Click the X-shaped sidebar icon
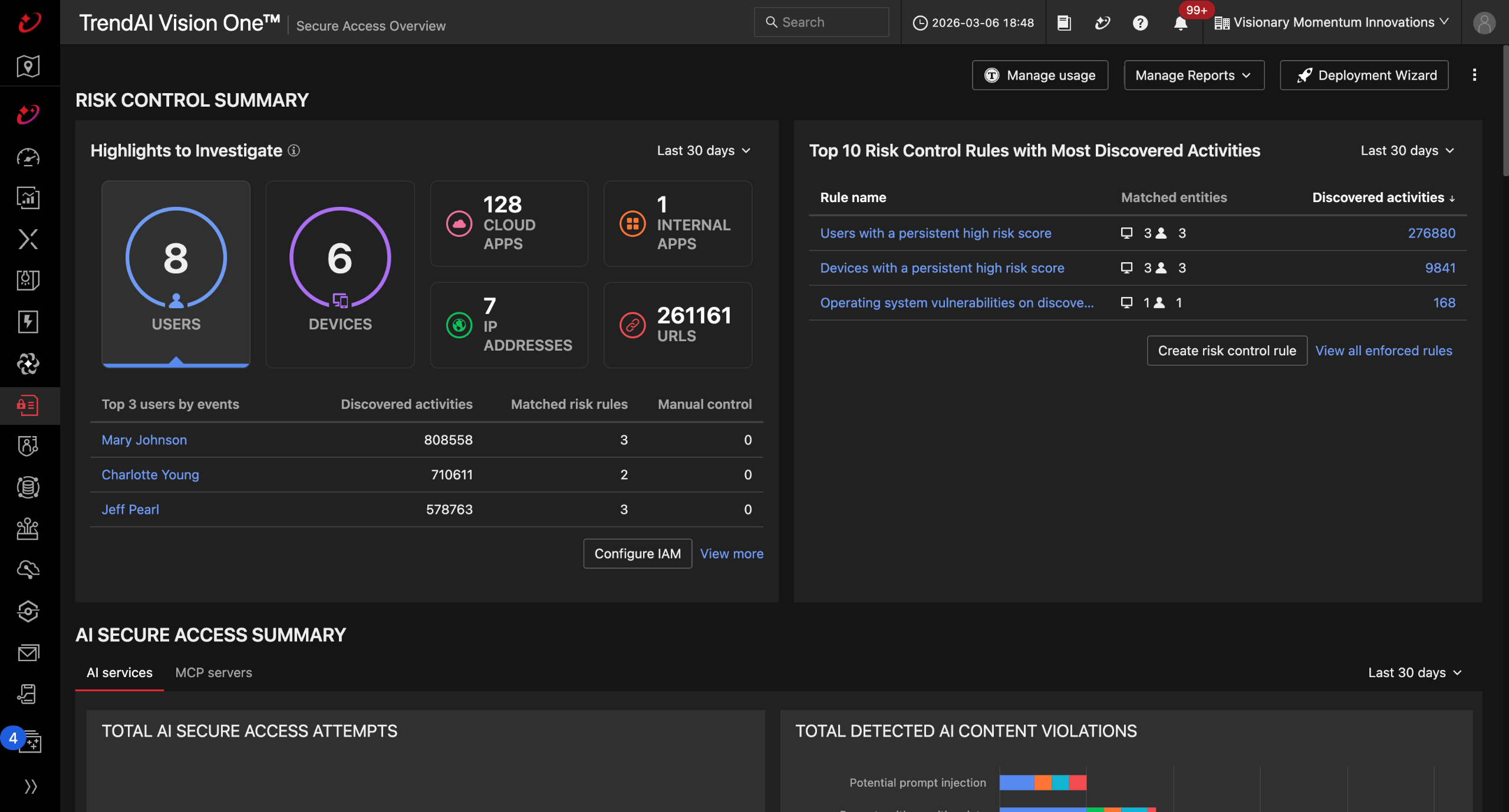 pyautogui.click(x=28, y=239)
